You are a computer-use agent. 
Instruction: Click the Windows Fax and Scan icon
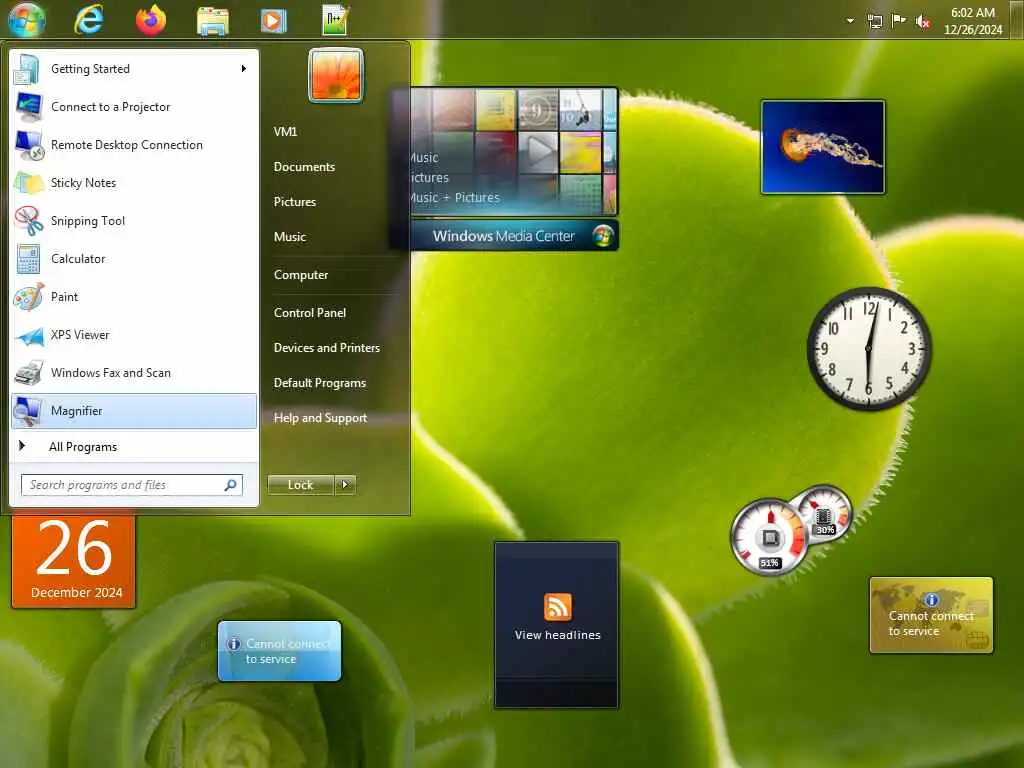[x=29, y=373]
